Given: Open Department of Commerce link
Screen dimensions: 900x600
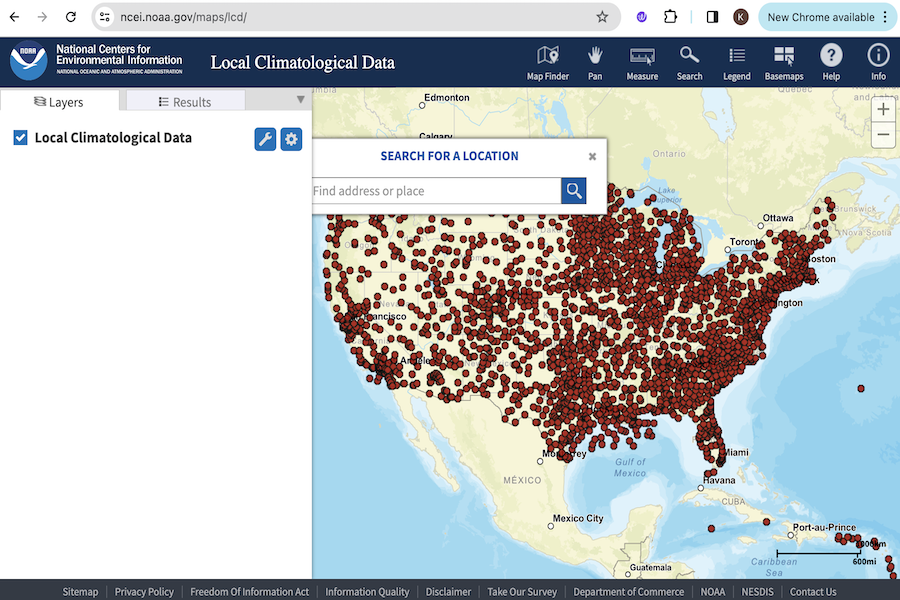Looking at the screenshot, I should [629, 591].
